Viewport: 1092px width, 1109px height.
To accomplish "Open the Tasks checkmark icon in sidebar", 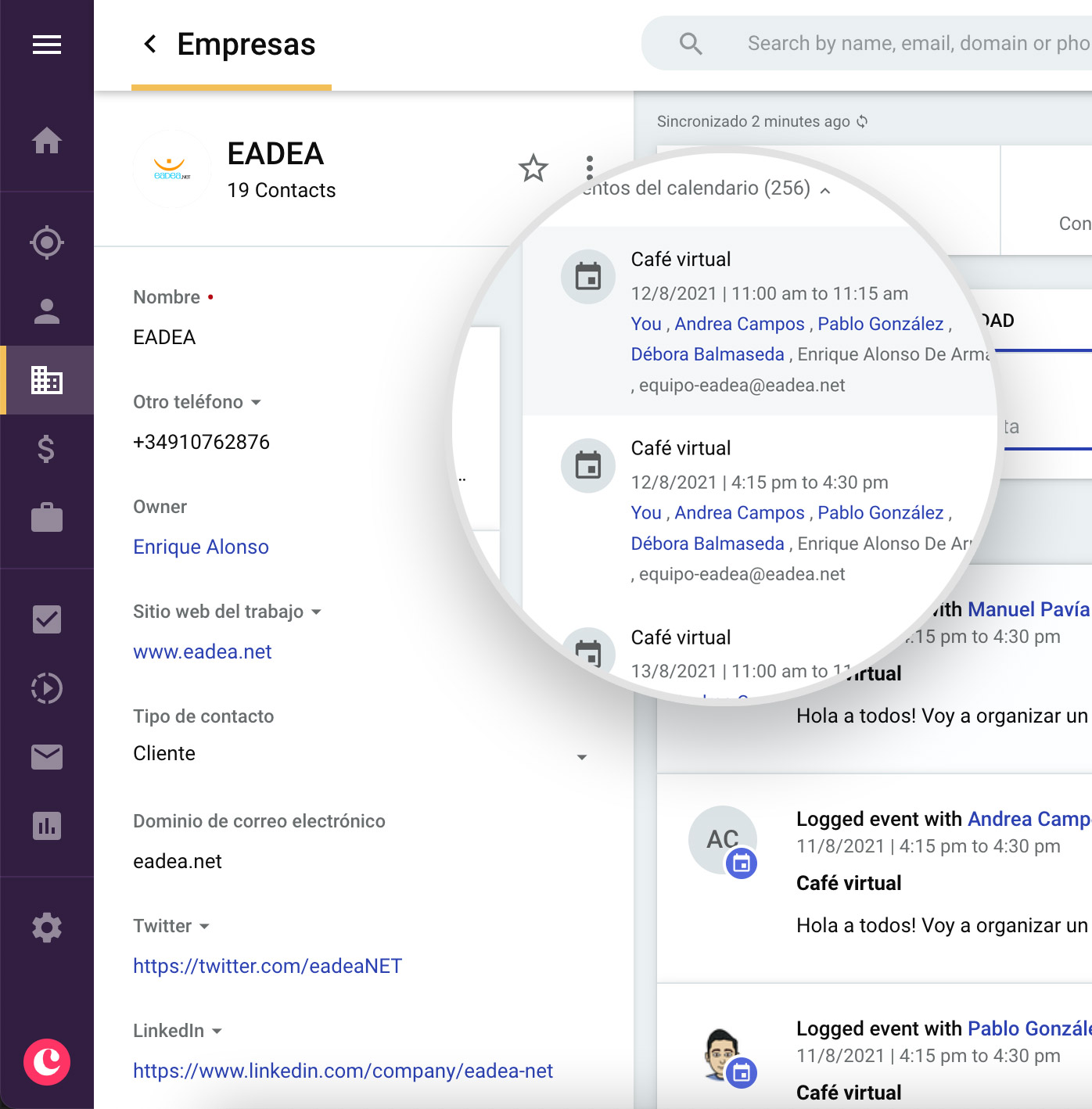I will pyautogui.click(x=47, y=619).
